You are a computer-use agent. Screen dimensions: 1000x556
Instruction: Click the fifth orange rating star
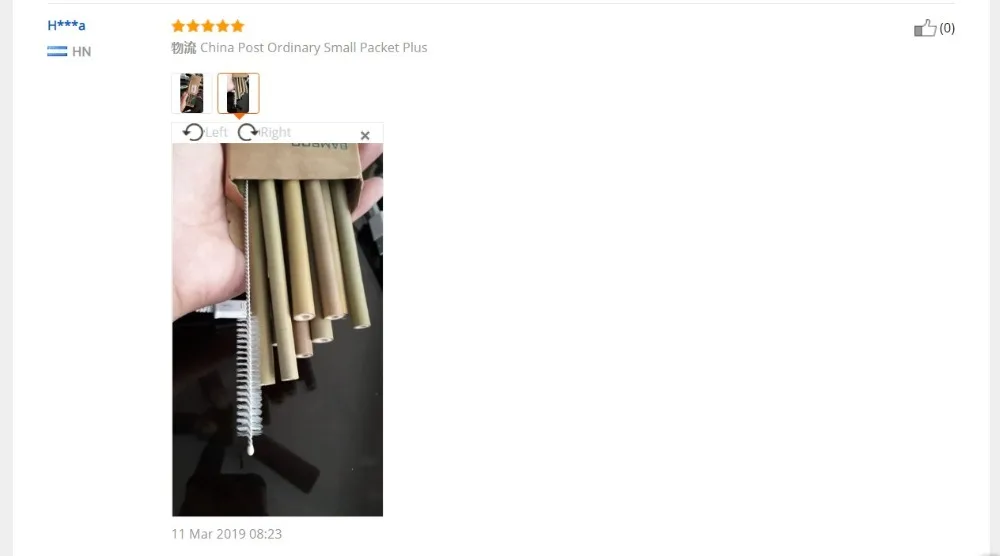(238, 26)
